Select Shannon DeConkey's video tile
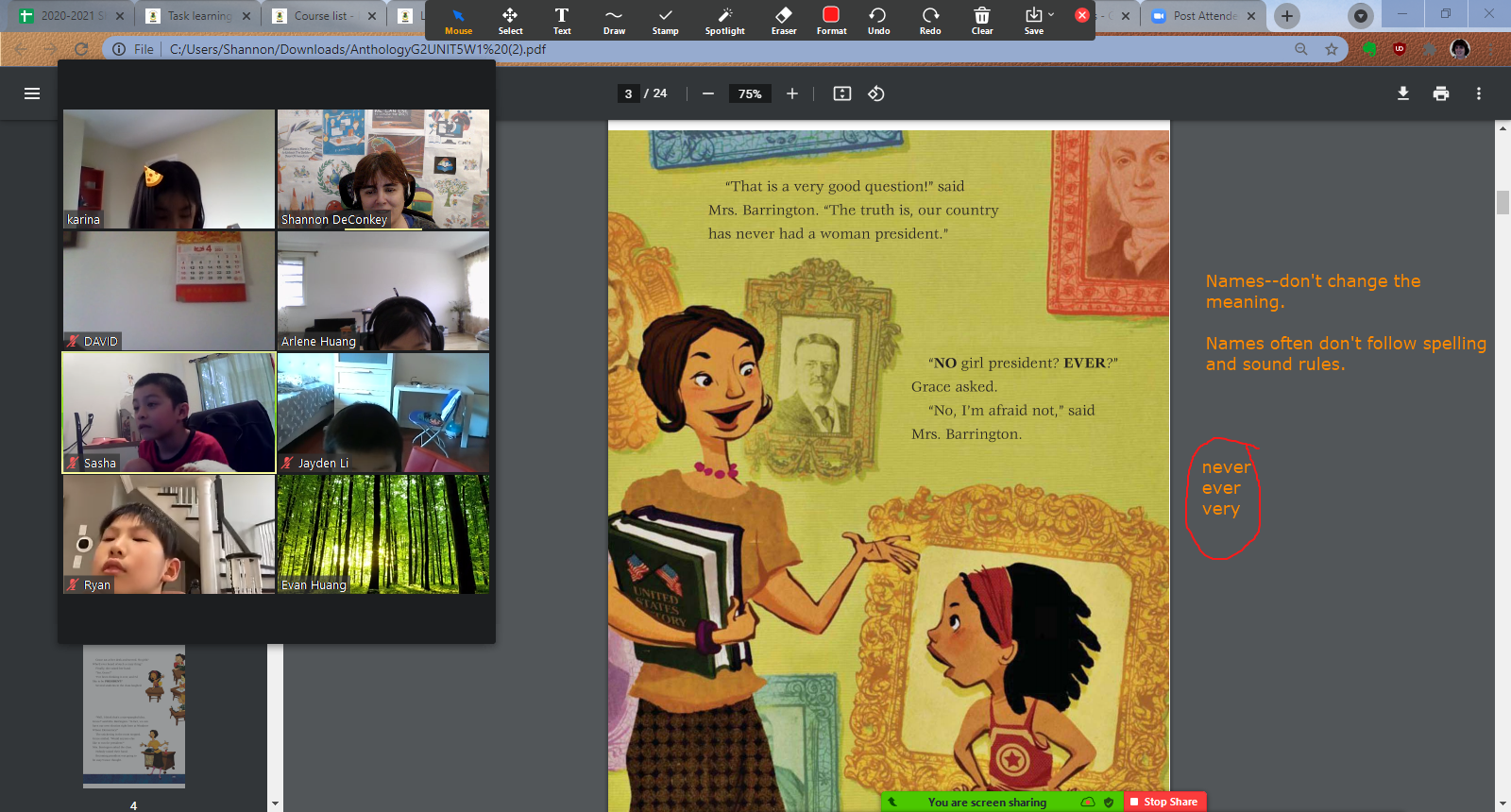 coord(383,169)
